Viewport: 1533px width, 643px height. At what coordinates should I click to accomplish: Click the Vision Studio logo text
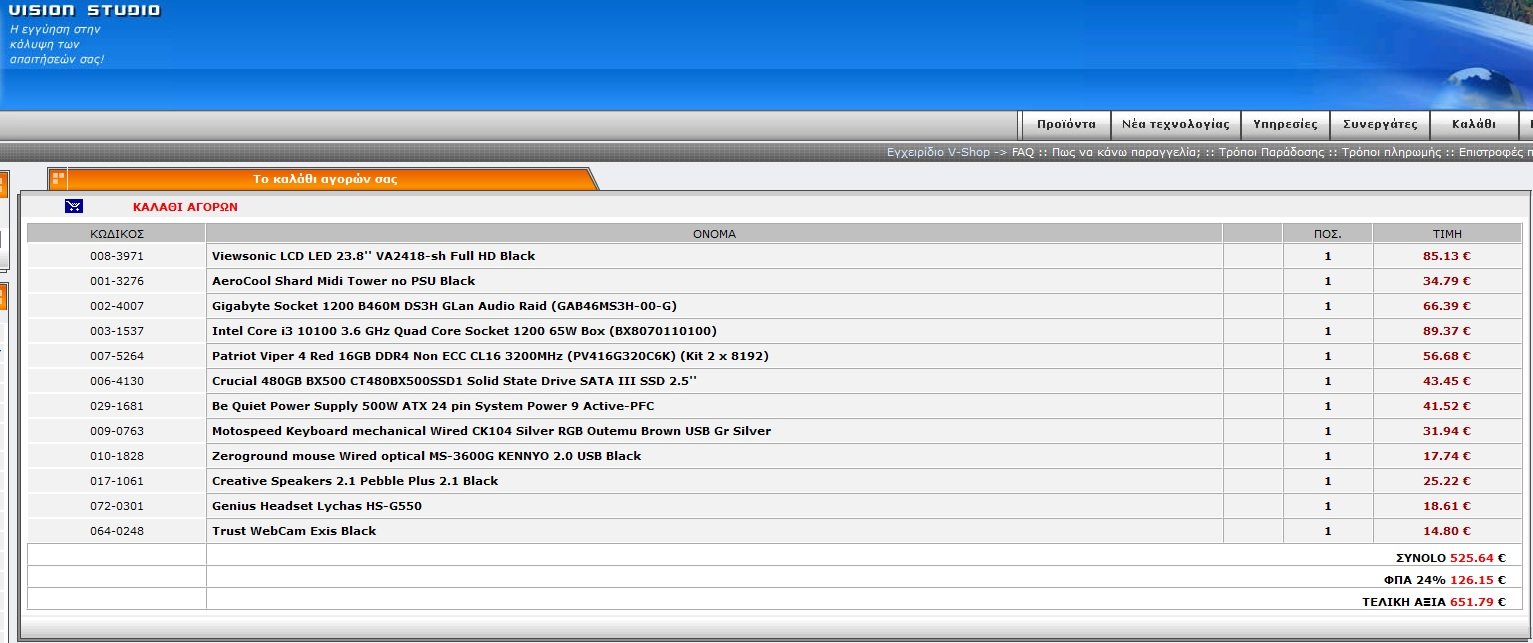84,10
